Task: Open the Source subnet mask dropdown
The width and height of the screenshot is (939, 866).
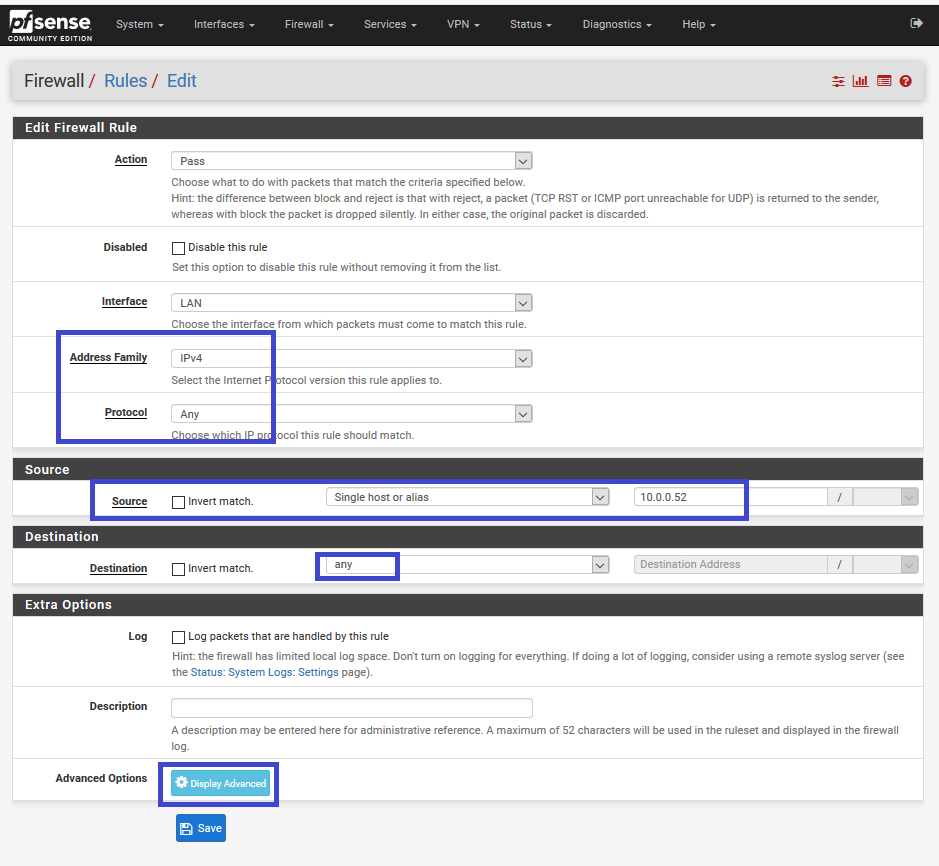Action: click(885, 496)
